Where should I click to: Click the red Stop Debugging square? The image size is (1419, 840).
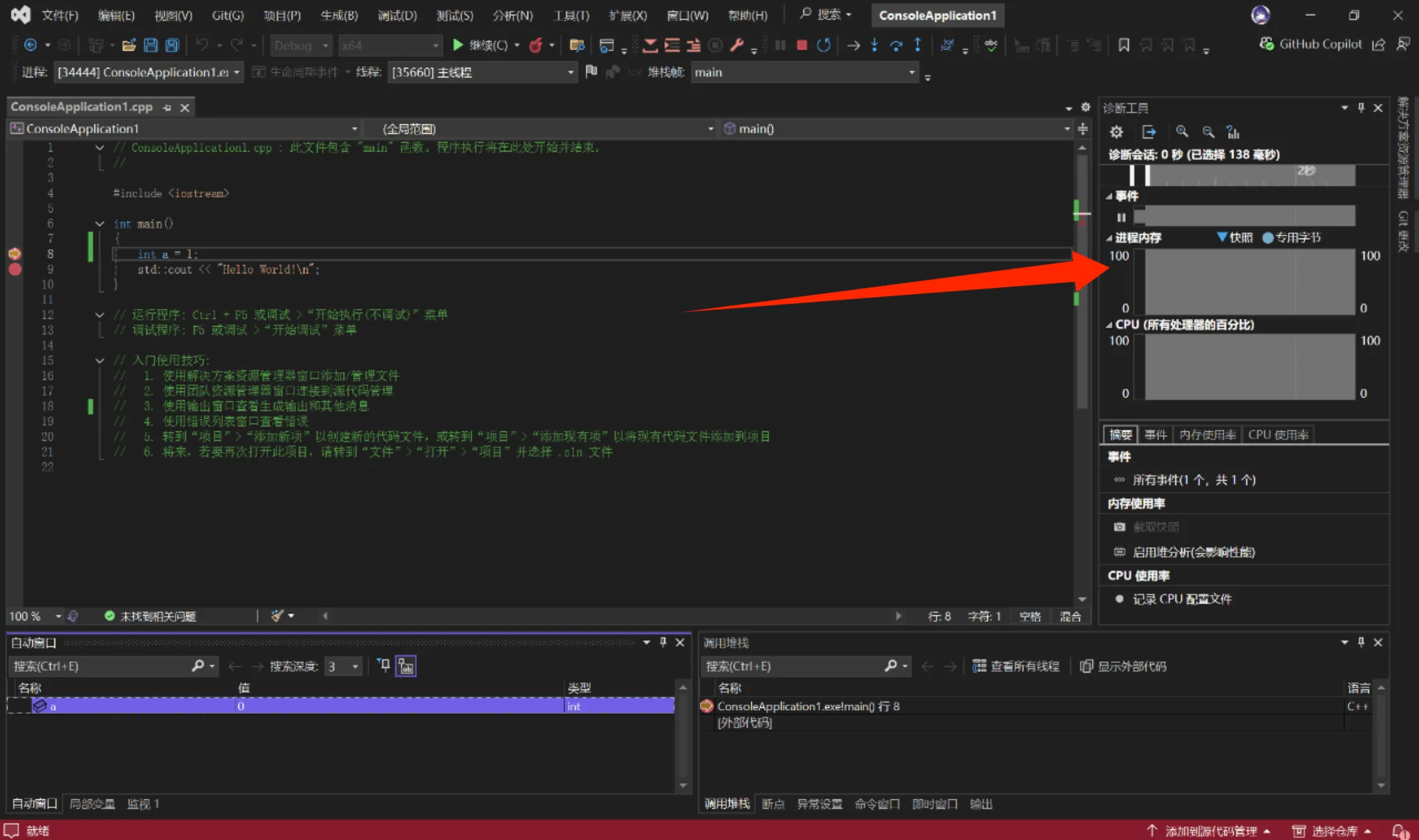pos(801,45)
